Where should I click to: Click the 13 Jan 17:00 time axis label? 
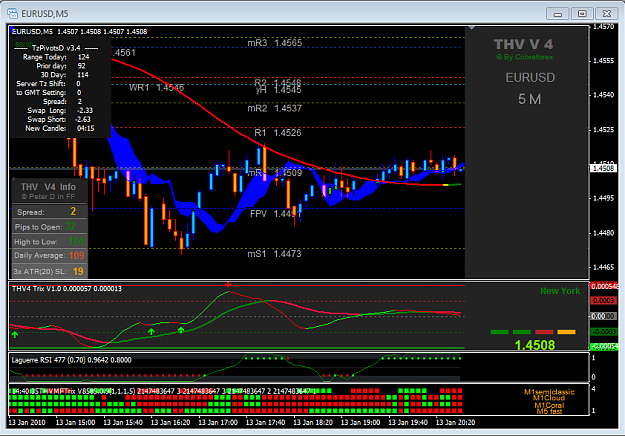[x=218, y=422]
